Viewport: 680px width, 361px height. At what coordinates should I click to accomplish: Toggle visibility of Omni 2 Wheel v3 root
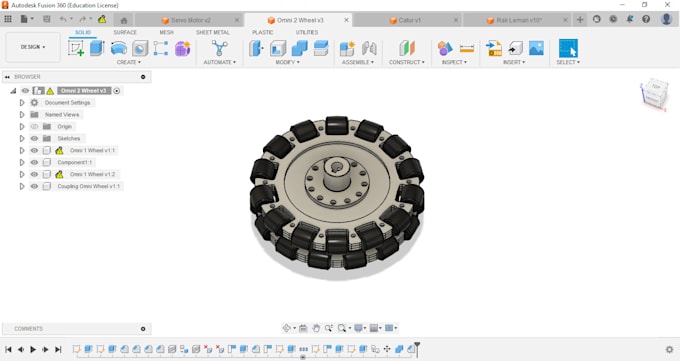click(x=26, y=91)
